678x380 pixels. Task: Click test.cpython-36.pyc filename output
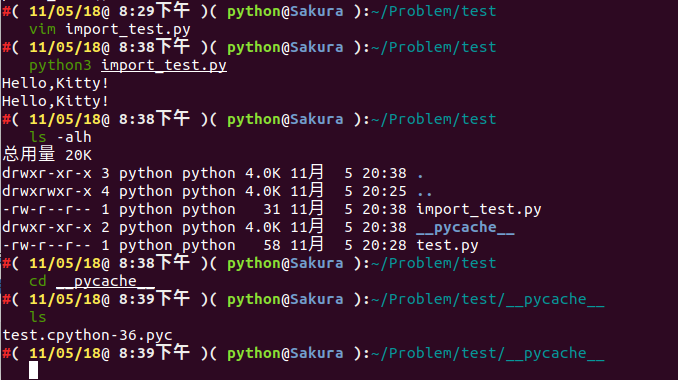[x=87, y=335]
